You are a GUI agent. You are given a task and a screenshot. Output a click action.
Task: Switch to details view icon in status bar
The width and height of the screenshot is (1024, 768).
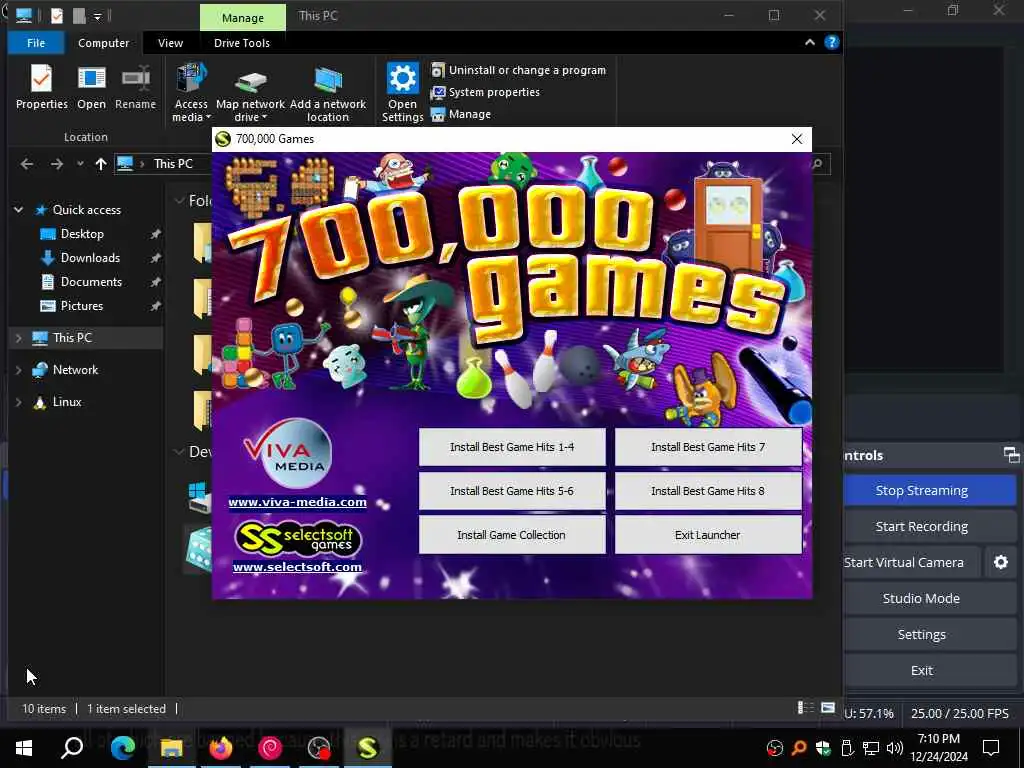(806, 708)
